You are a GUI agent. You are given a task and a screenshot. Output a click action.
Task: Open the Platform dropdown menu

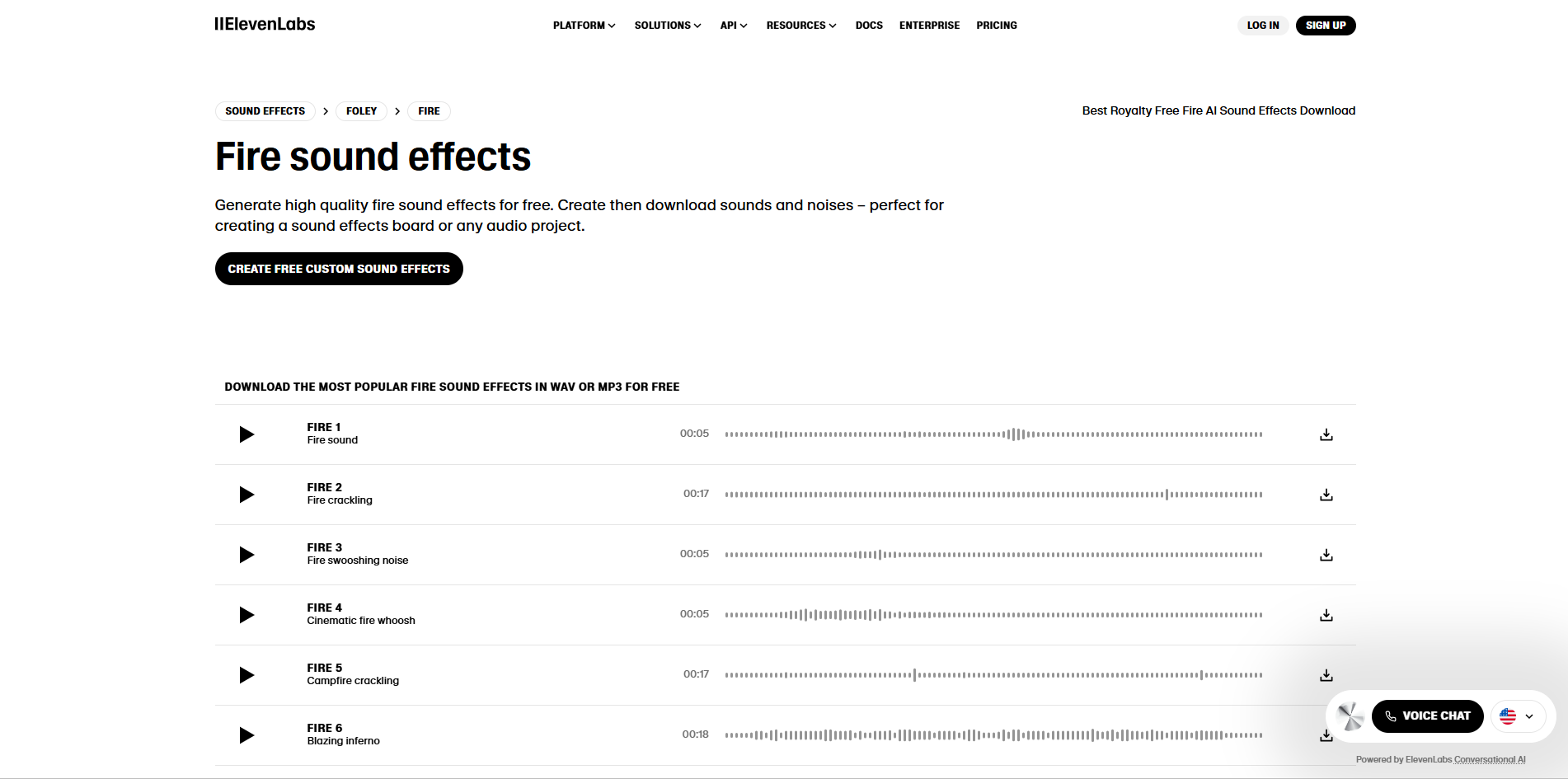click(583, 25)
